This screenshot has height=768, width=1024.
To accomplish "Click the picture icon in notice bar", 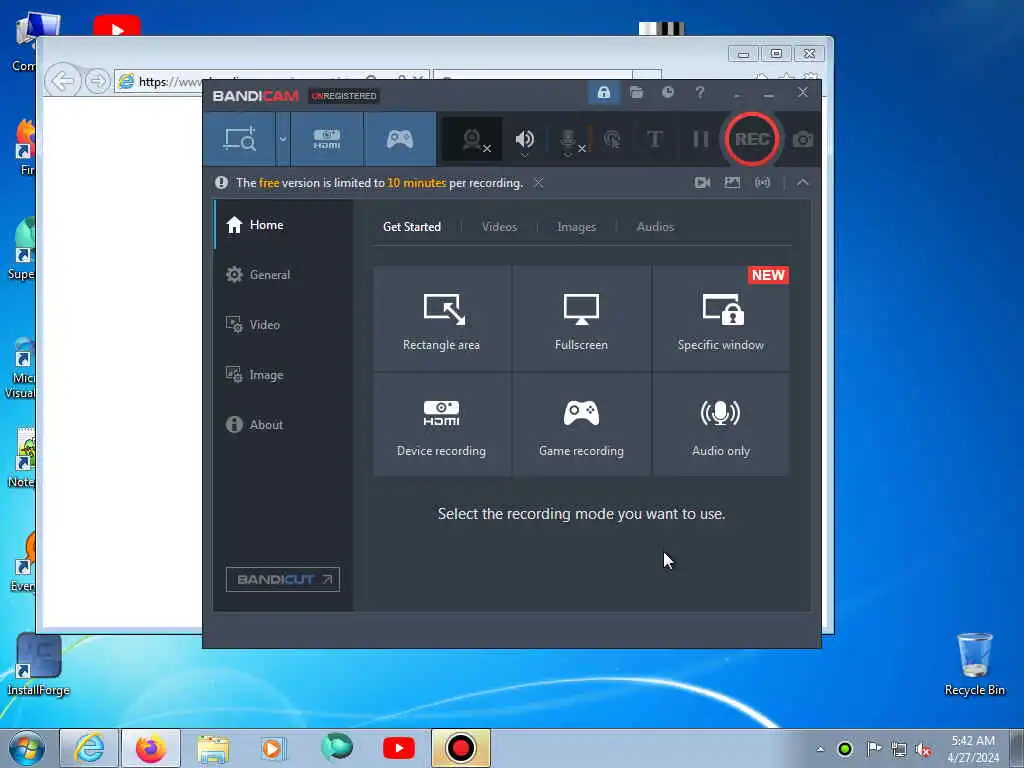I will click(732, 183).
